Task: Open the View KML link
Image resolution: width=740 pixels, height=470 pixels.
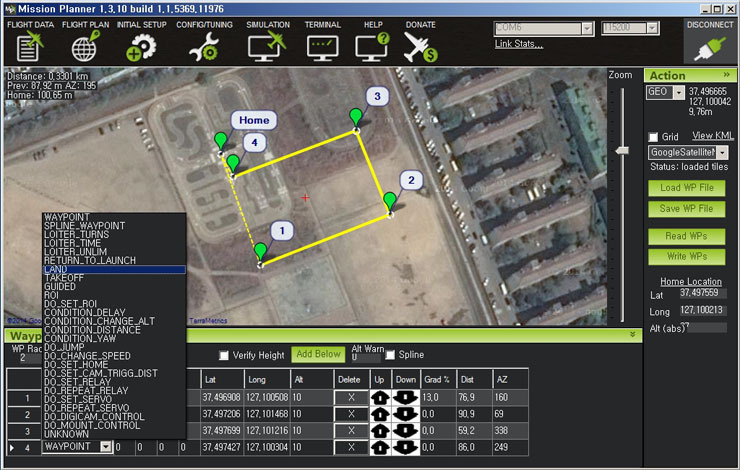Action: click(713, 136)
